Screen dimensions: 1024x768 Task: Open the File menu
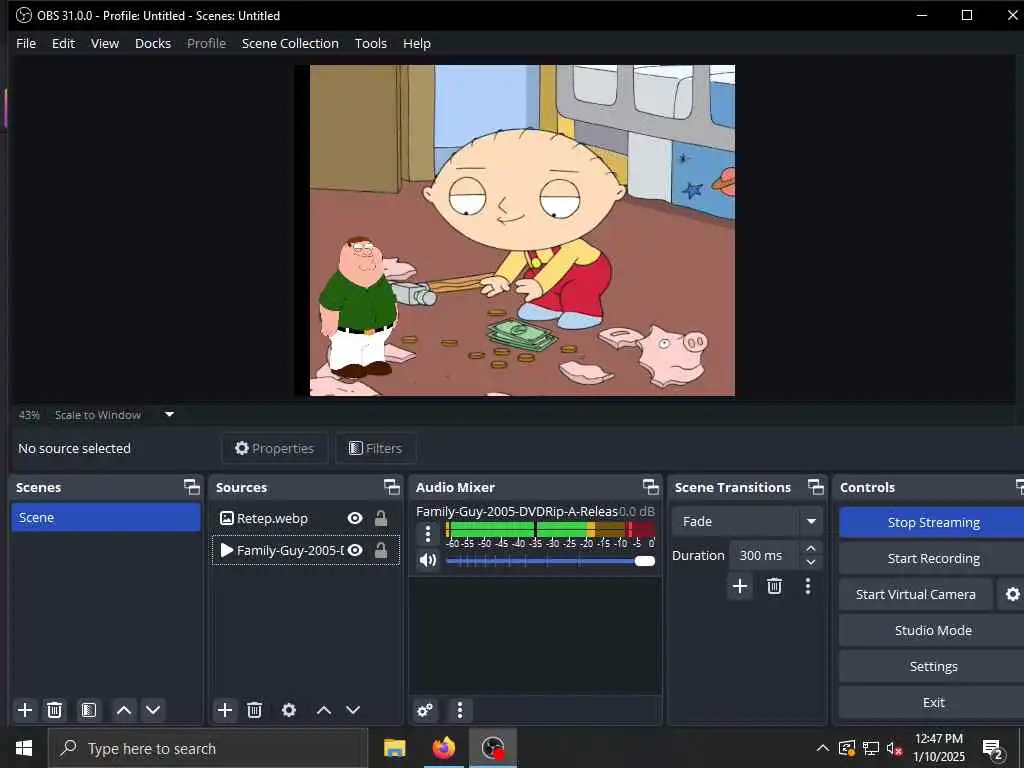pyautogui.click(x=26, y=44)
